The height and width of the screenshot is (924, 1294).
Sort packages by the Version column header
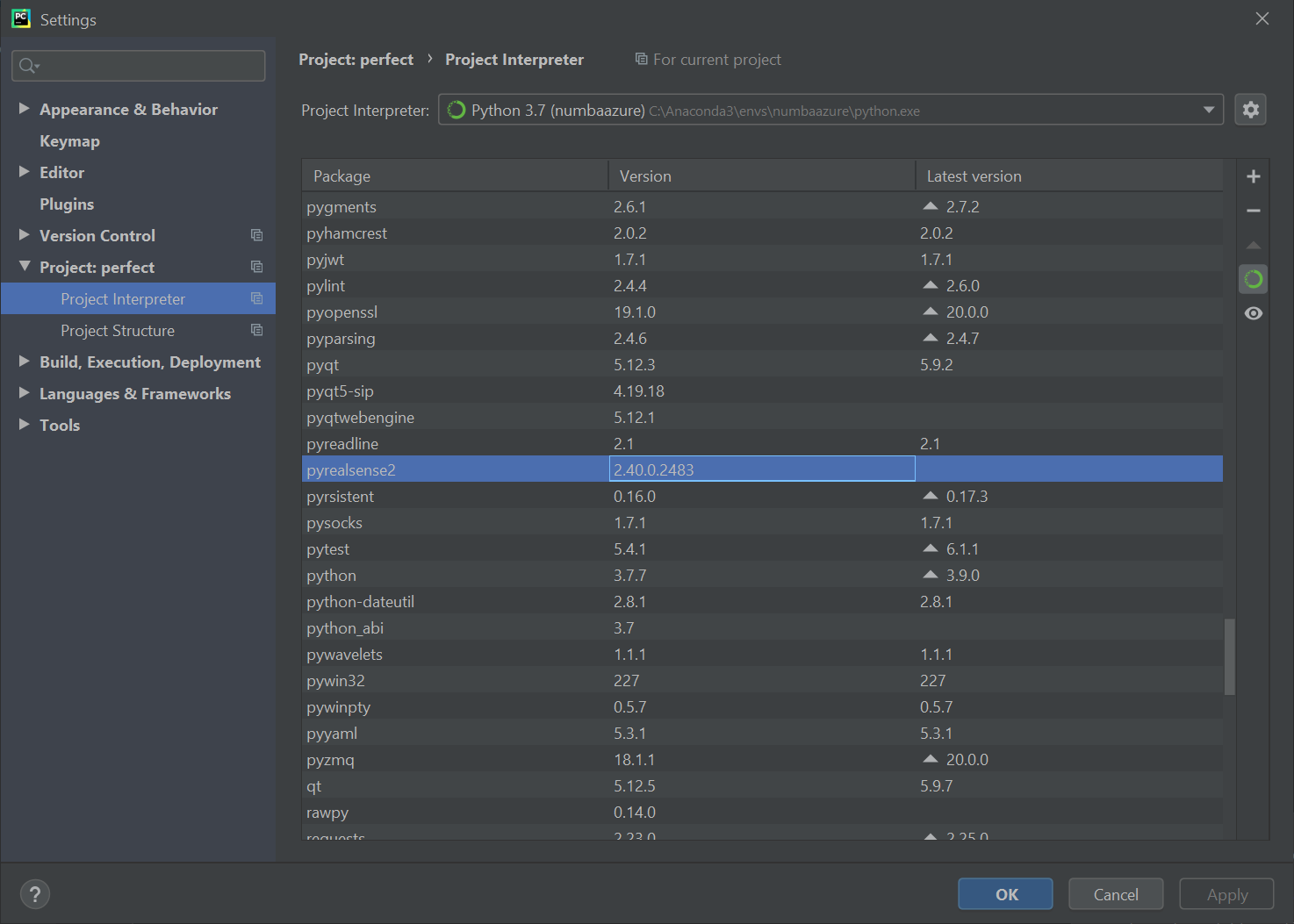point(645,175)
